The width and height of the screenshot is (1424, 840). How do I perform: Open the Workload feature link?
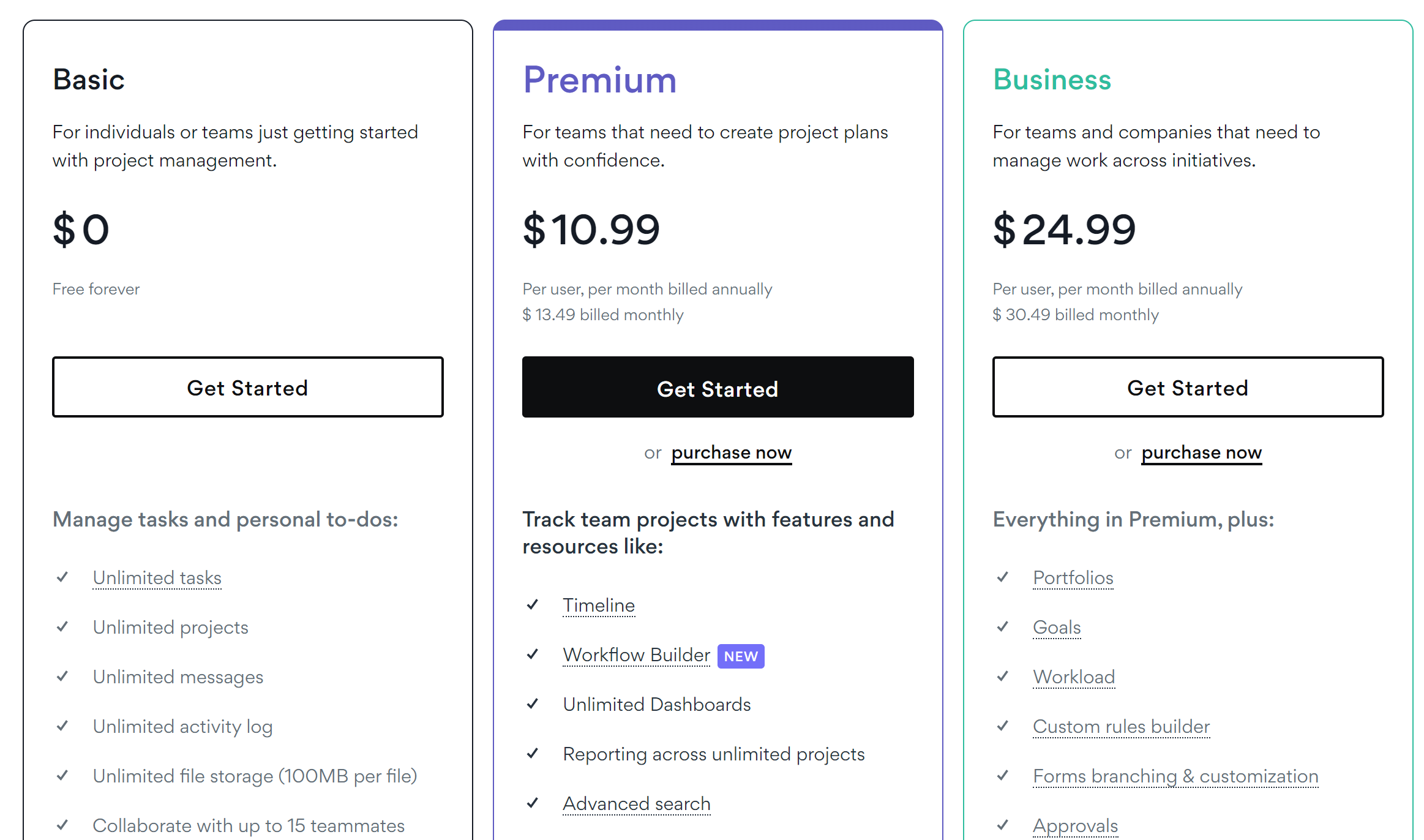coord(1074,677)
